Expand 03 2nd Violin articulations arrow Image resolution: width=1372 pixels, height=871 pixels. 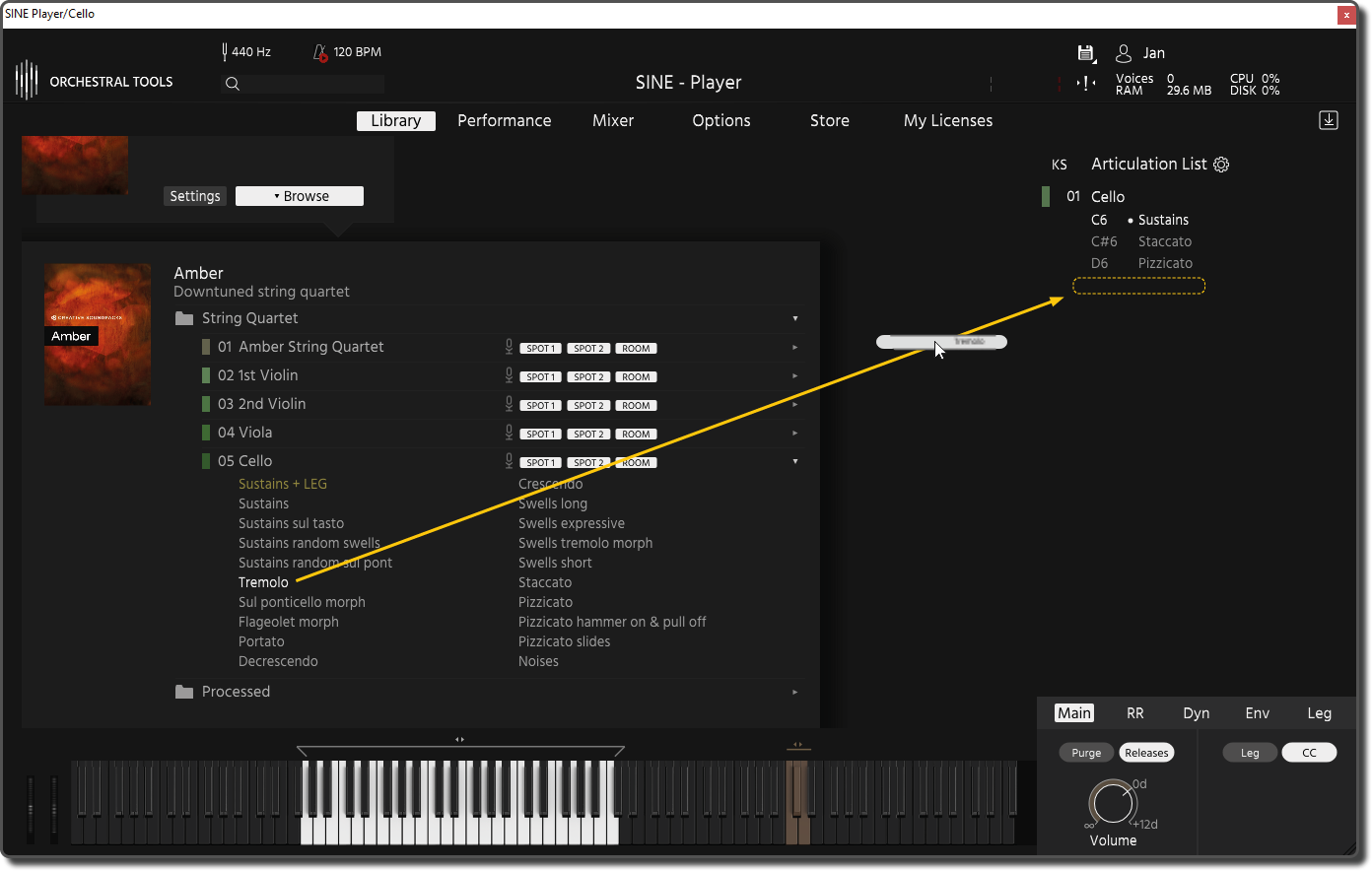795,404
